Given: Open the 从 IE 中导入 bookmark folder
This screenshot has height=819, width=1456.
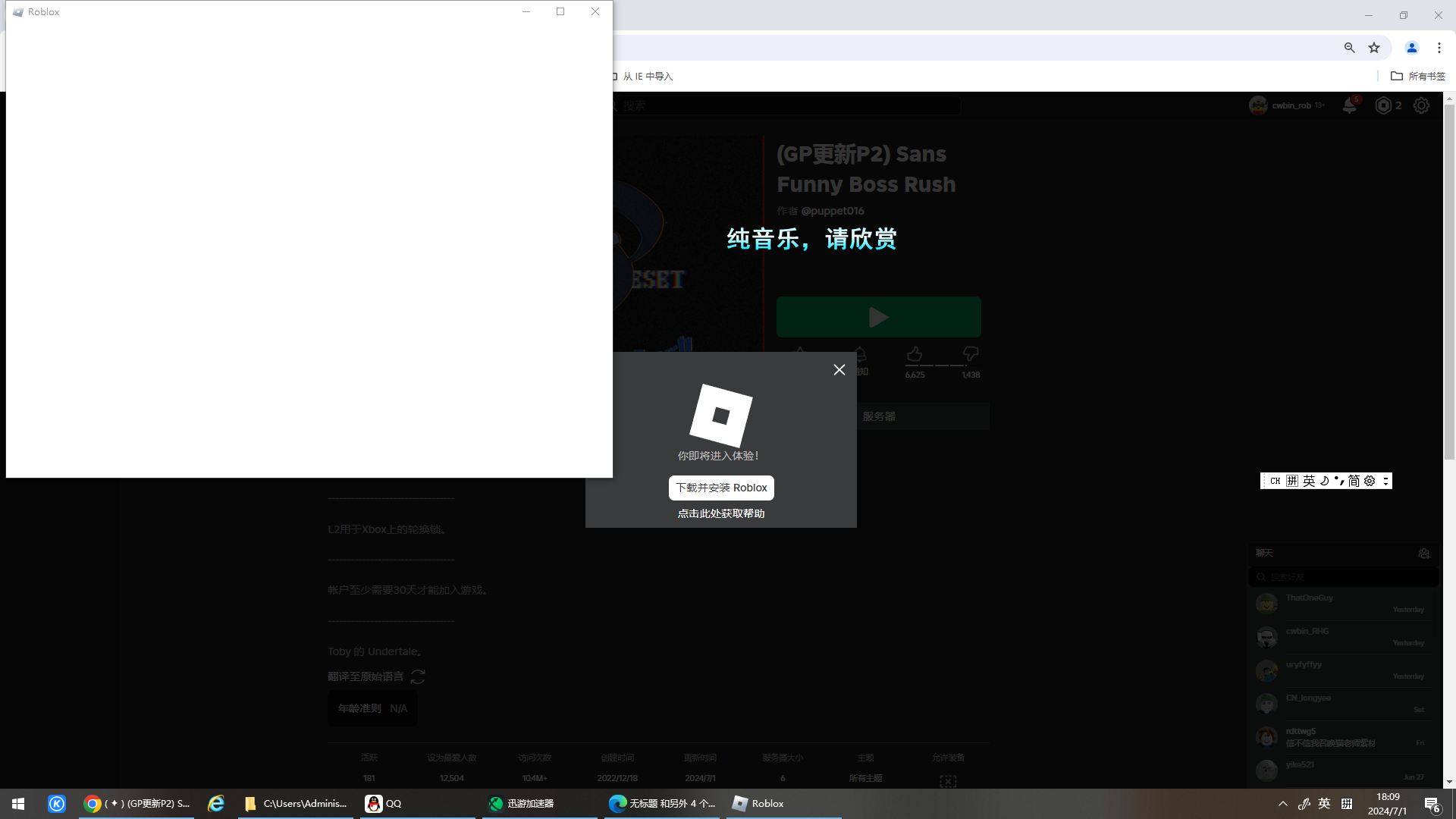Looking at the screenshot, I should coord(642,76).
